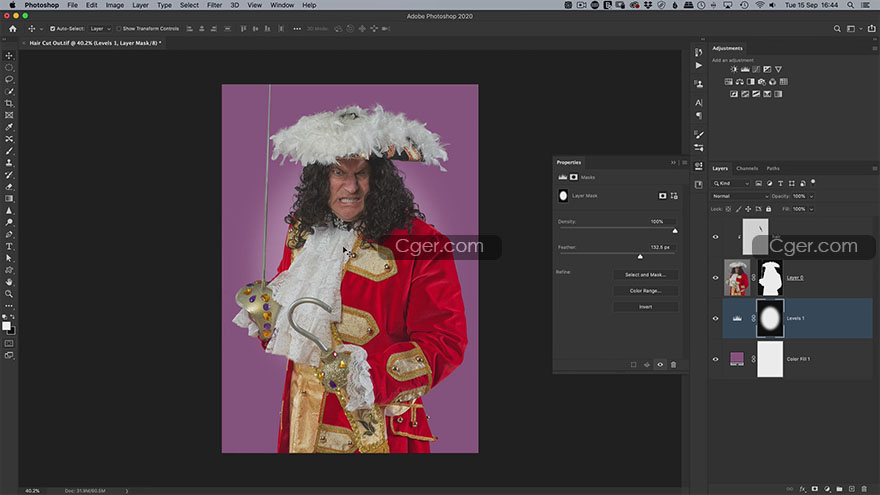
Task: Select the Zoom tool in toolbox
Action: coord(9,294)
